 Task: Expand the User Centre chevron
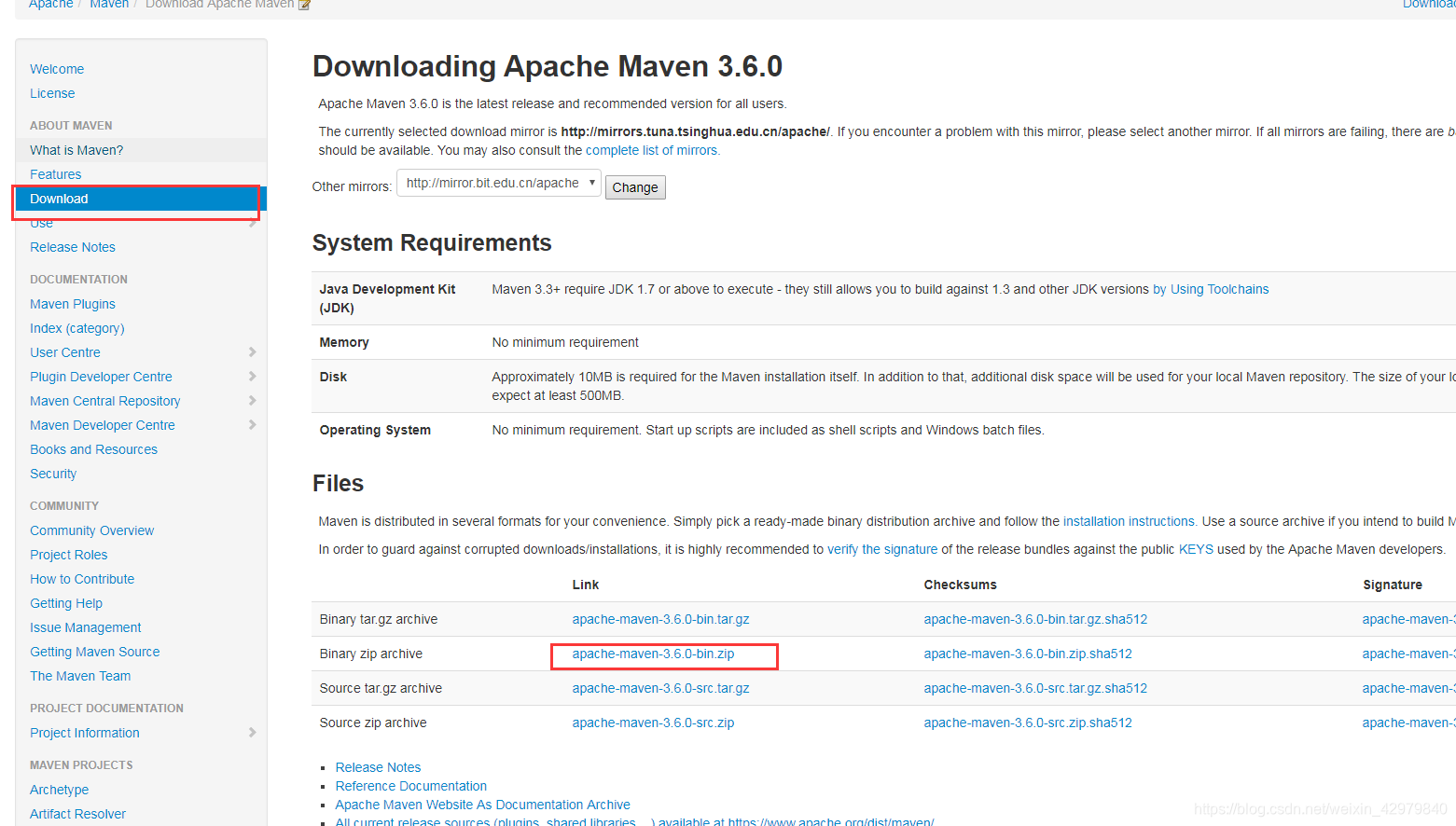[x=253, y=352]
